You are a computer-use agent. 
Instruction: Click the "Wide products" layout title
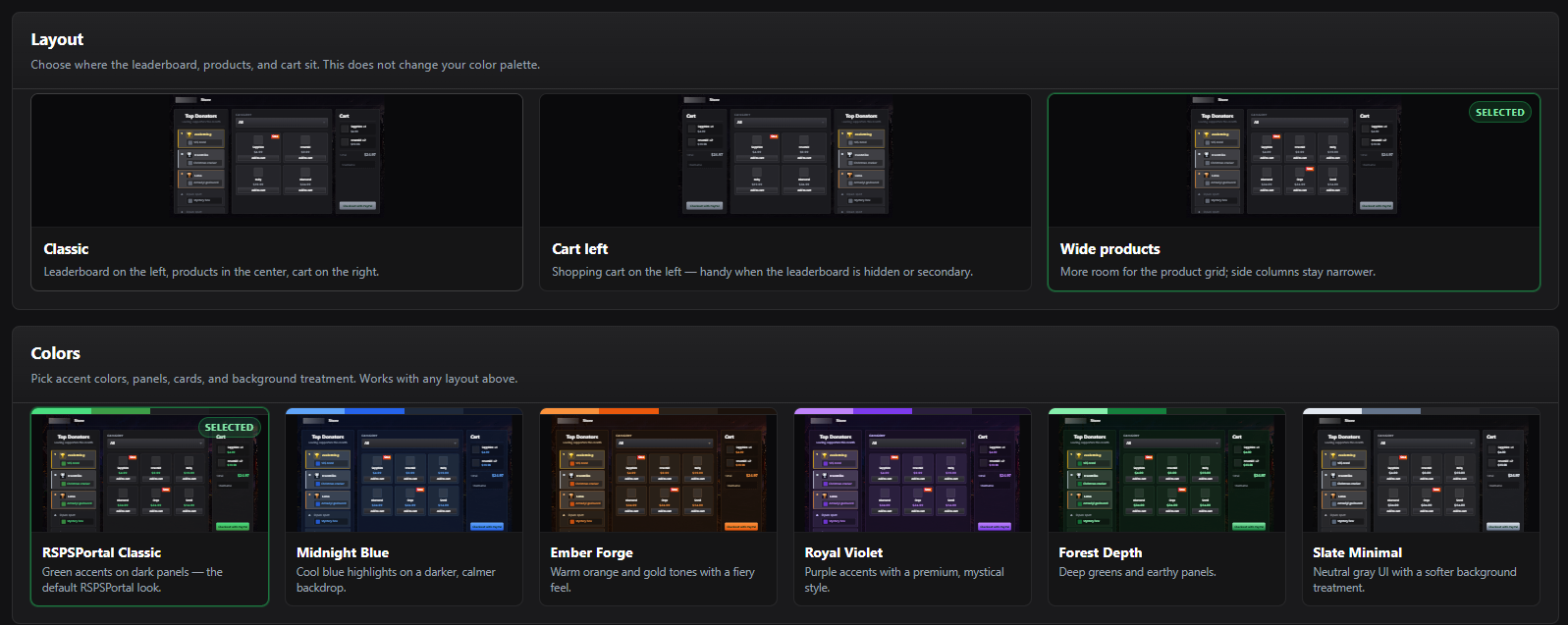1109,249
